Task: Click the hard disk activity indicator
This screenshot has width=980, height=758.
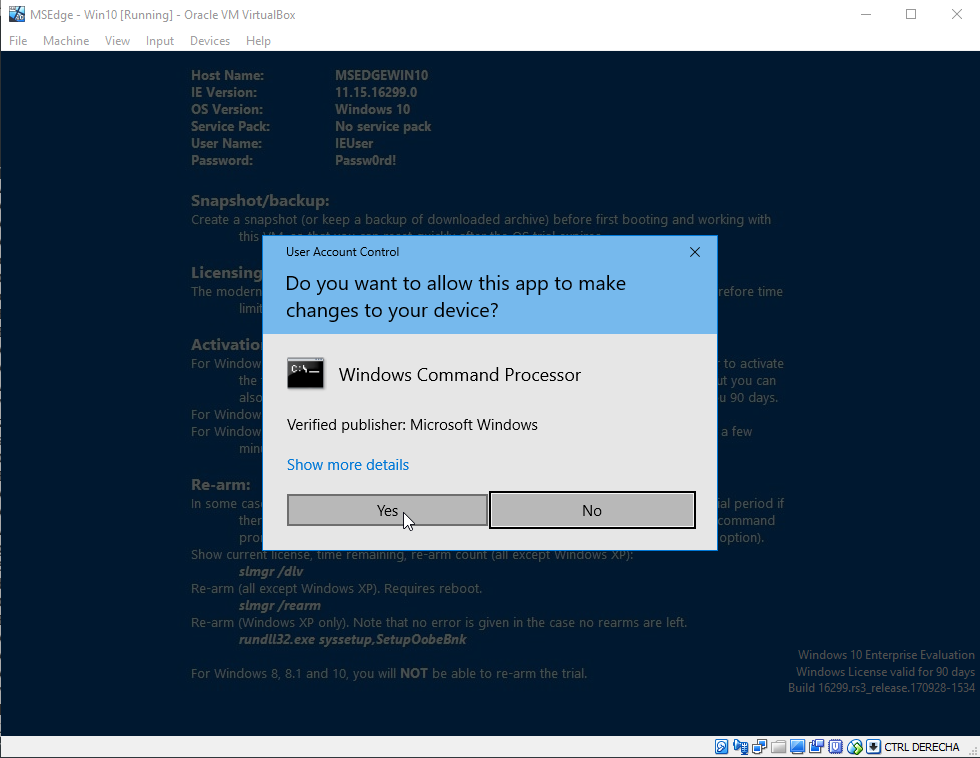Action: tap(722, 747)
